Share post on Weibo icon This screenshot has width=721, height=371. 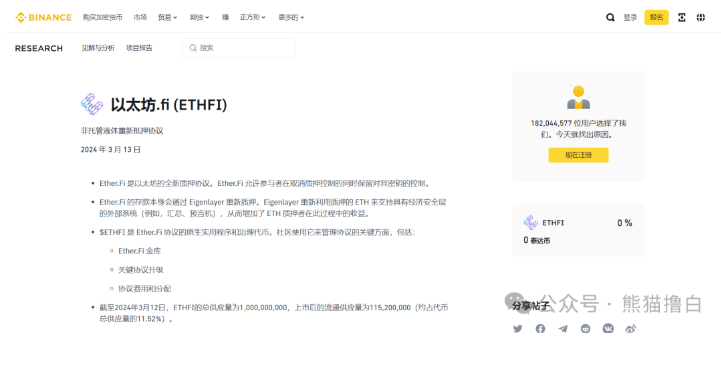coord(631,329)
